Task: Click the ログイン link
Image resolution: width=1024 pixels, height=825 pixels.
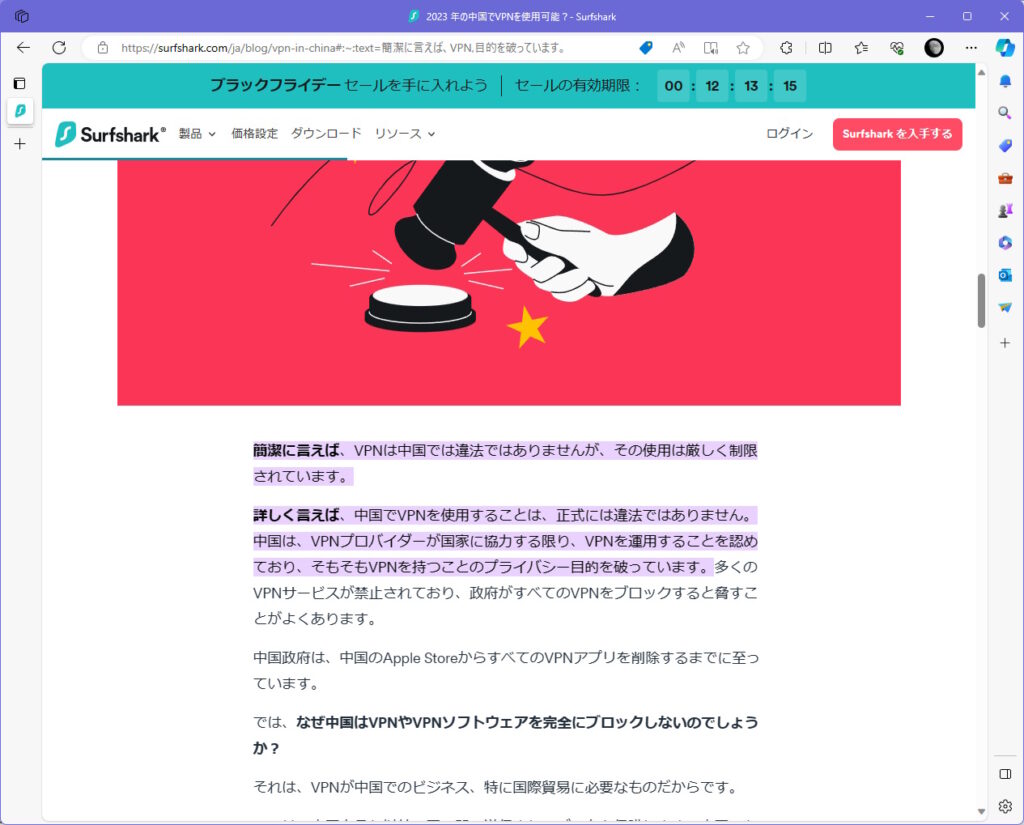Action: [790, 134]
